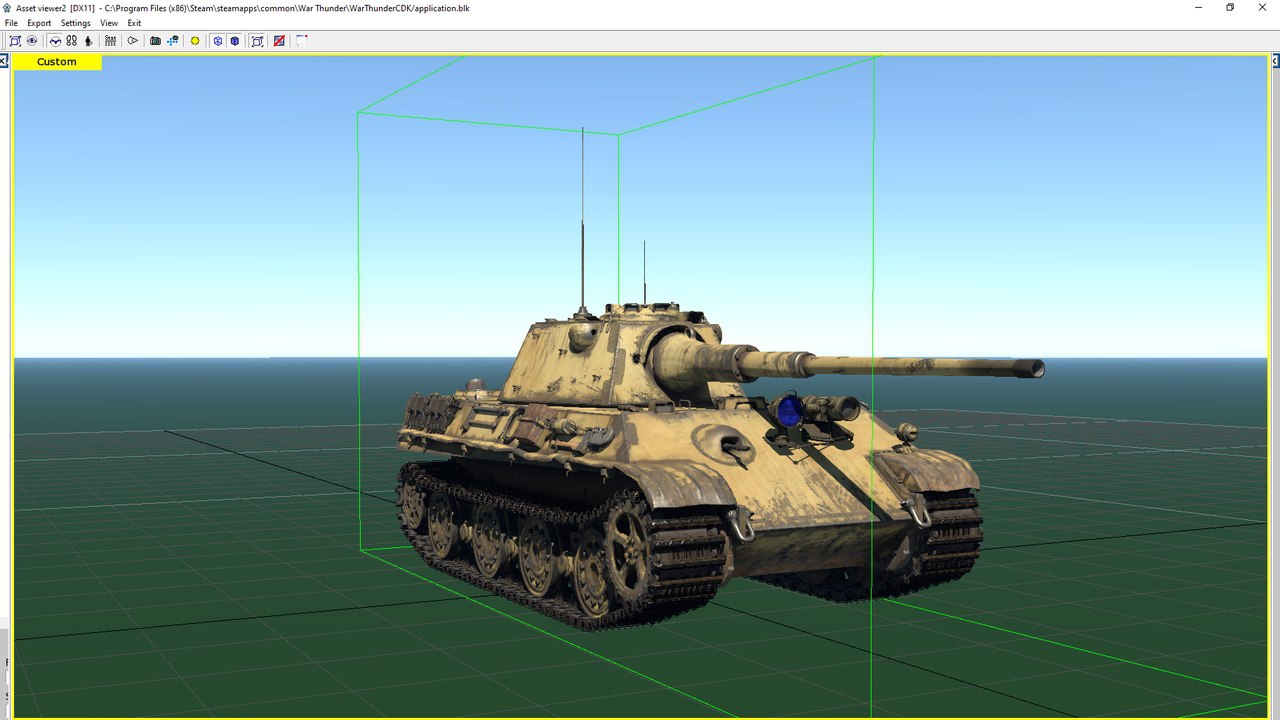This screenshot has height=720, width=1280.
Task: Open the View menu
Action: [x=109, y=23]
